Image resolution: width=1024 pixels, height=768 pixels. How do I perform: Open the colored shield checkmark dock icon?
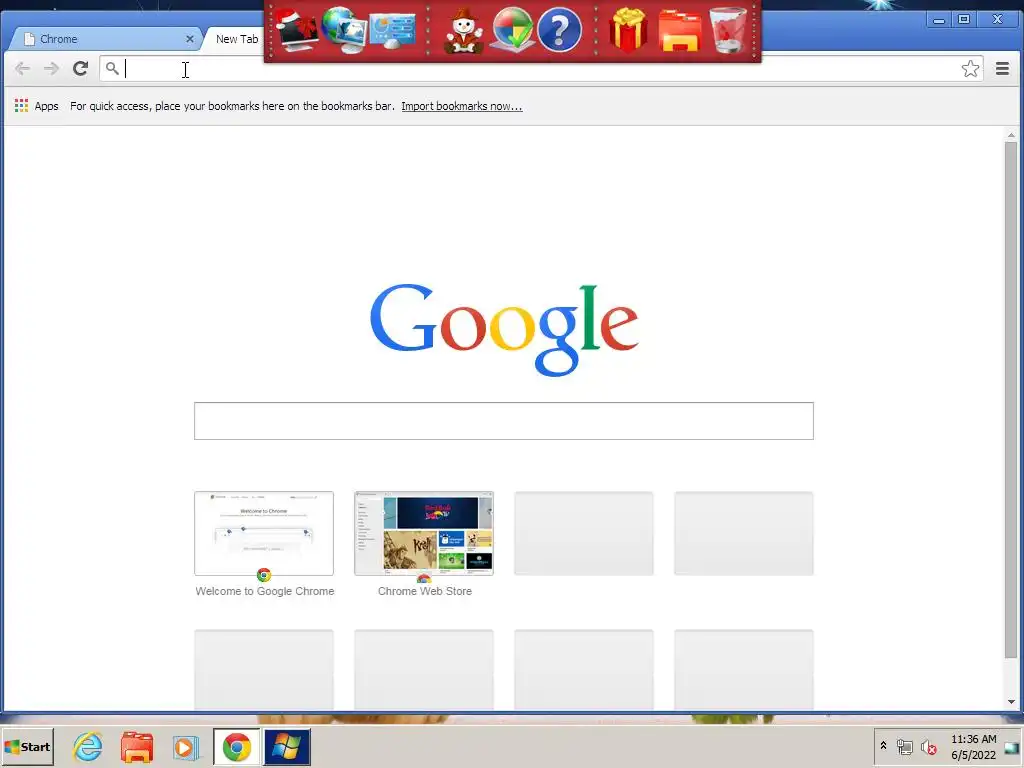click(x=511, y=29)
